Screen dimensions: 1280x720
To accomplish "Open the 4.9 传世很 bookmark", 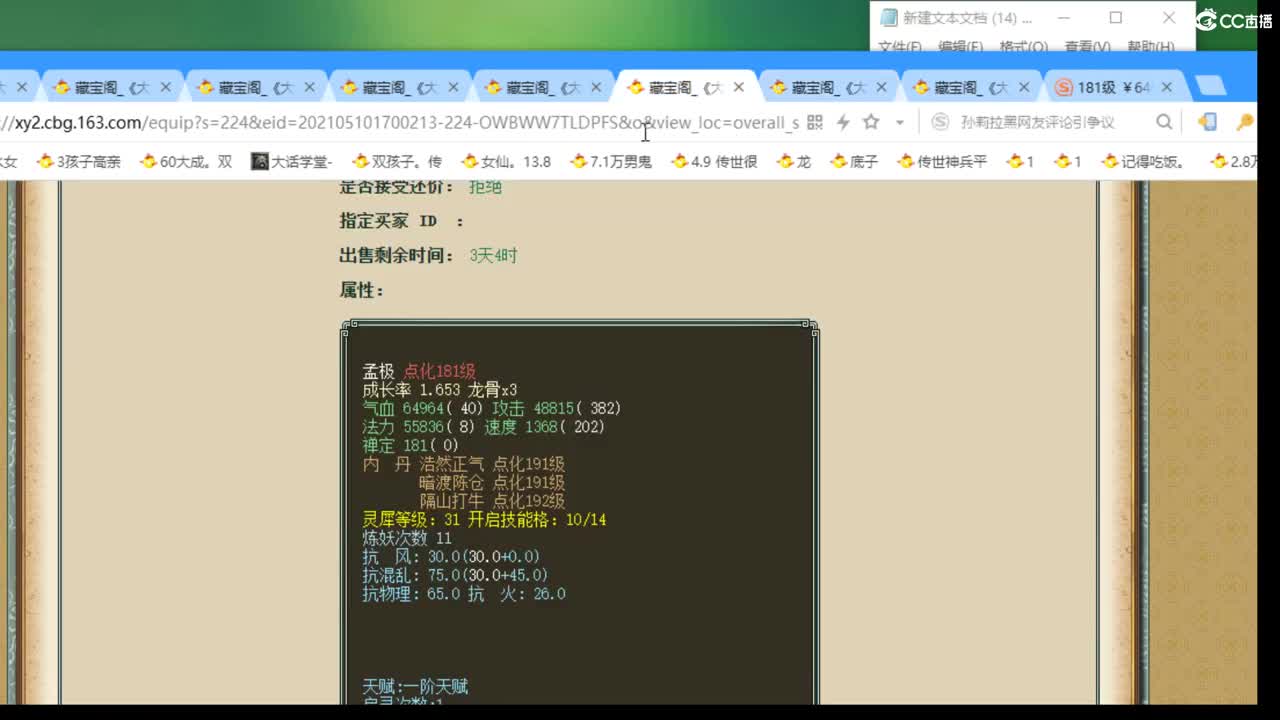I will coord(713,161).
